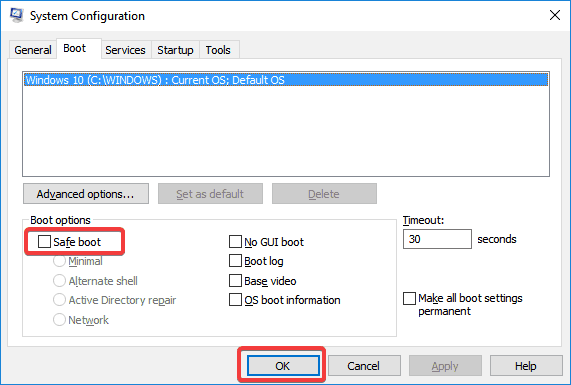Go to the Startup tab
This screenshot has height=385, width=571.
(175, 50)
